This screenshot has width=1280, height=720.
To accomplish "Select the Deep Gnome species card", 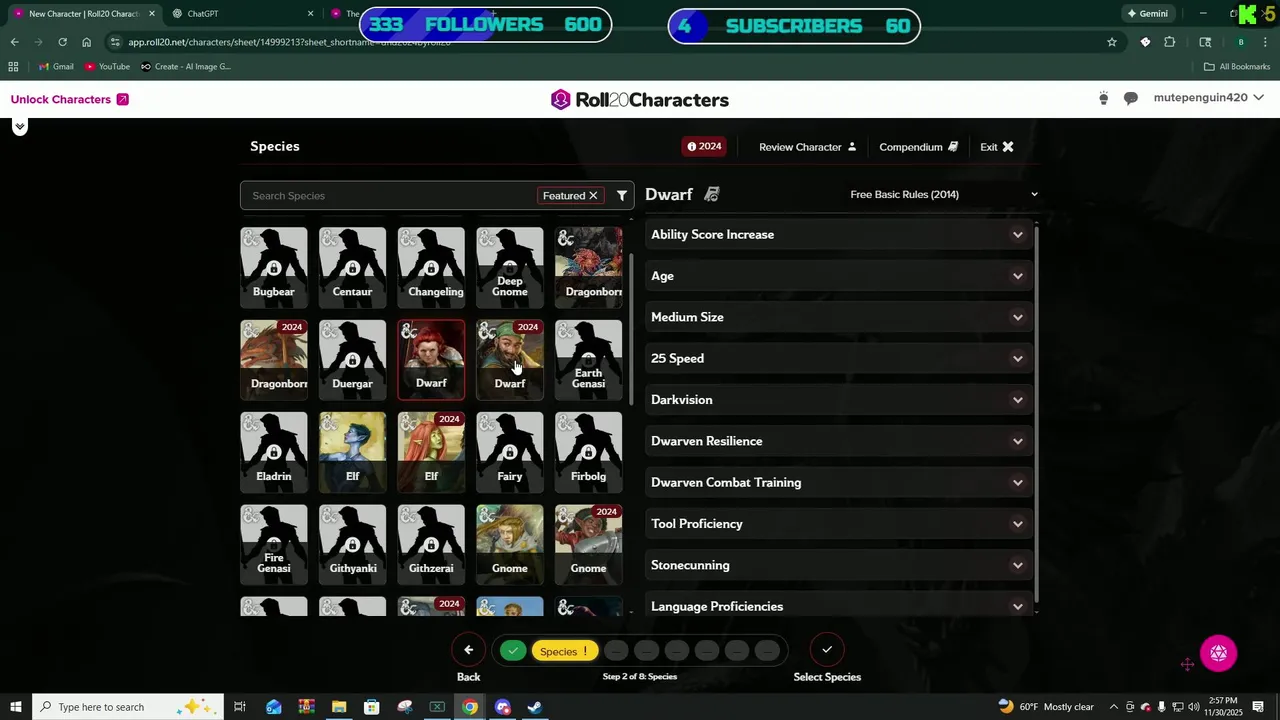I will click(x=510, y=267).
